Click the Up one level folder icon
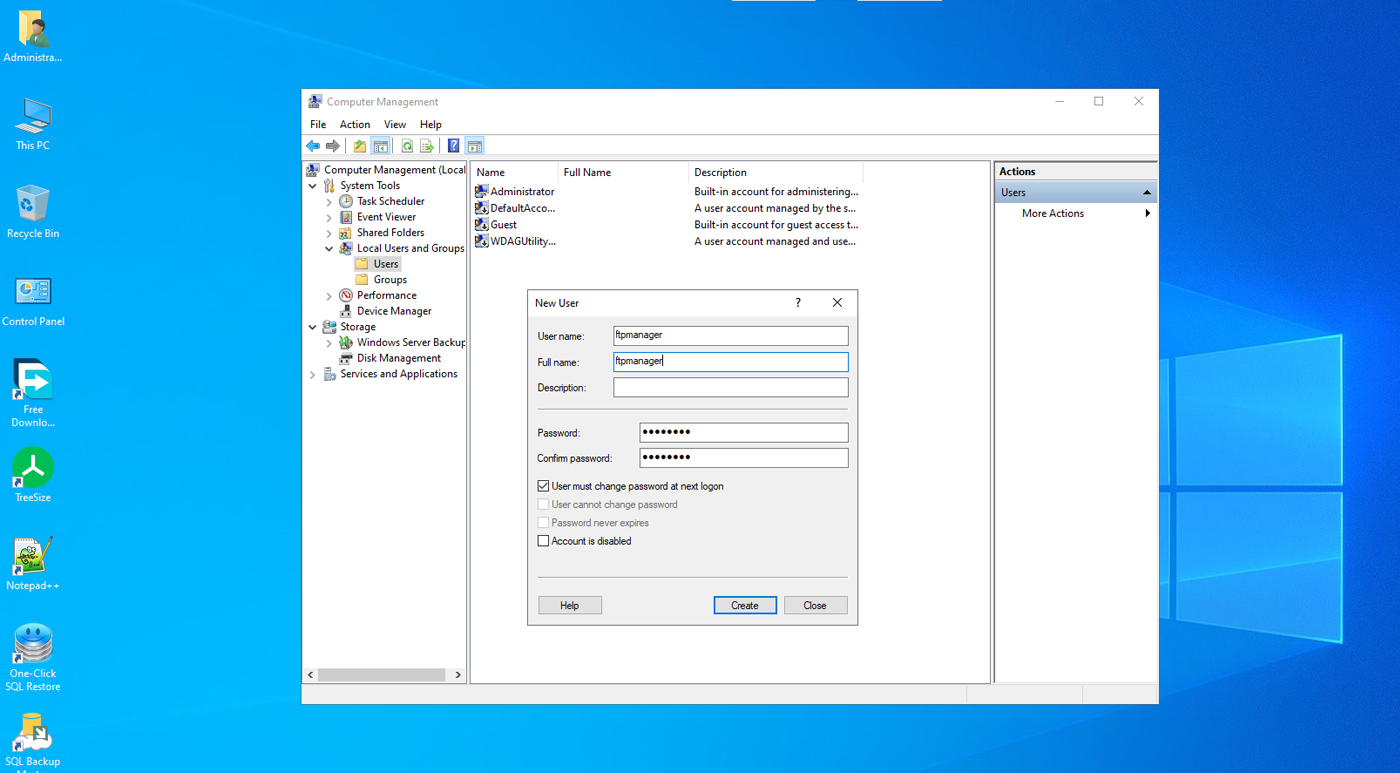Viewport: 1400px width, 773px height. (x=360, y=146)
